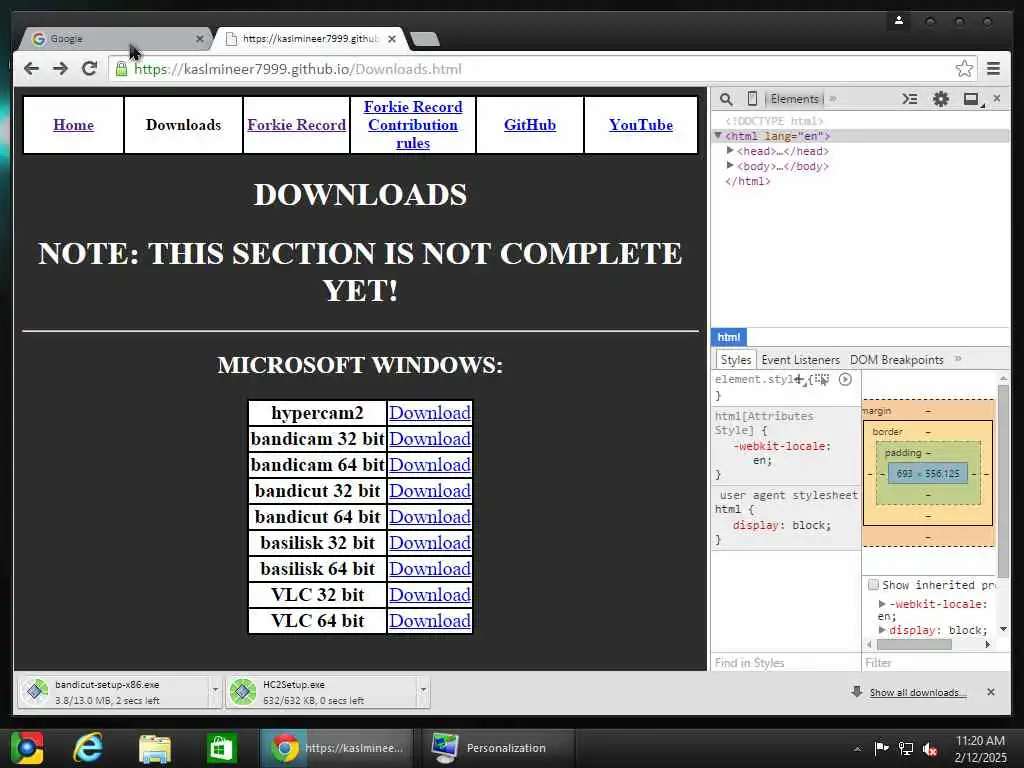Open the GitHub navigation link

(x=530, y=125)
